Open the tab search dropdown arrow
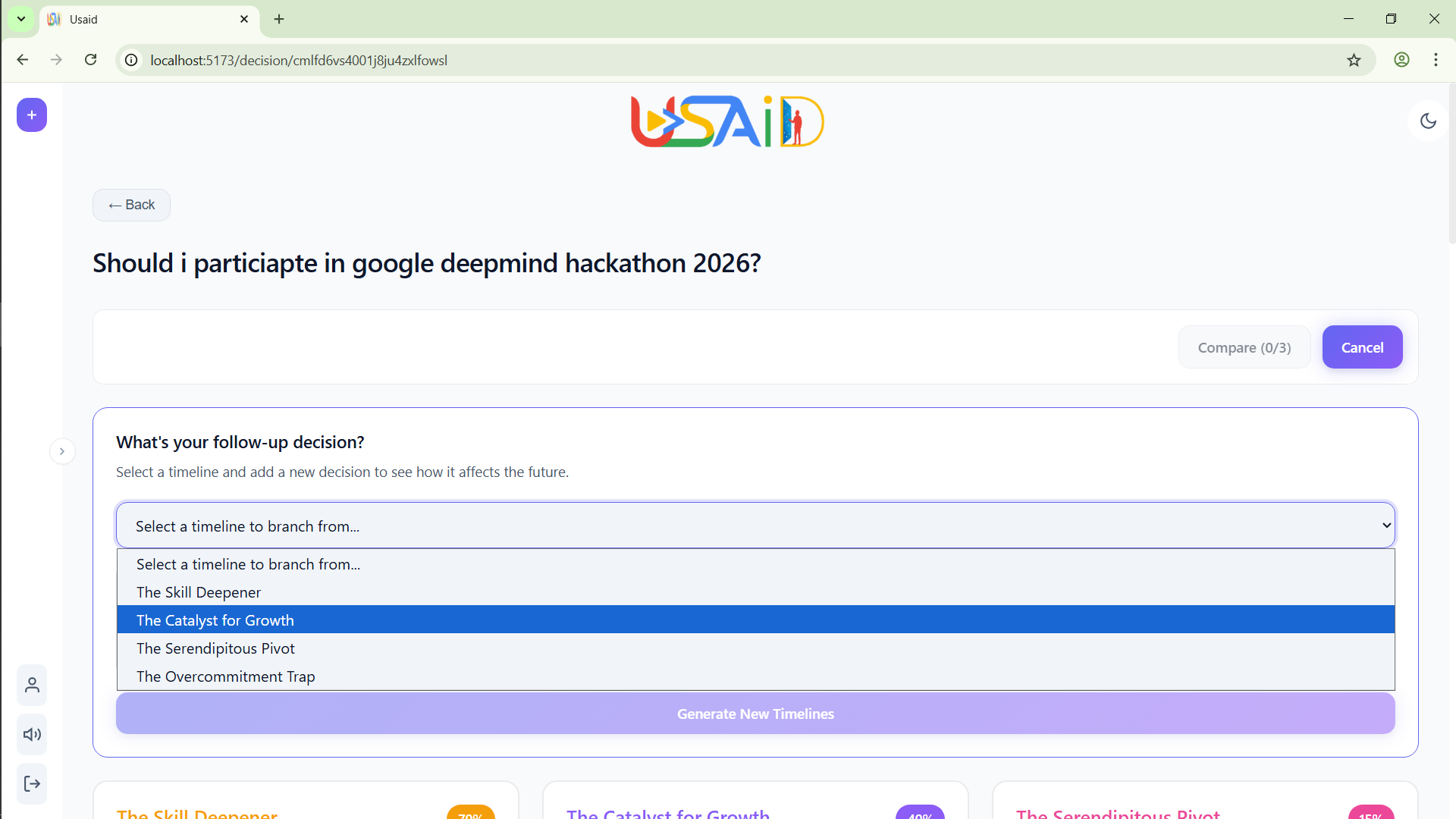Screen dimensions: 1456x819 coord(21,19)
